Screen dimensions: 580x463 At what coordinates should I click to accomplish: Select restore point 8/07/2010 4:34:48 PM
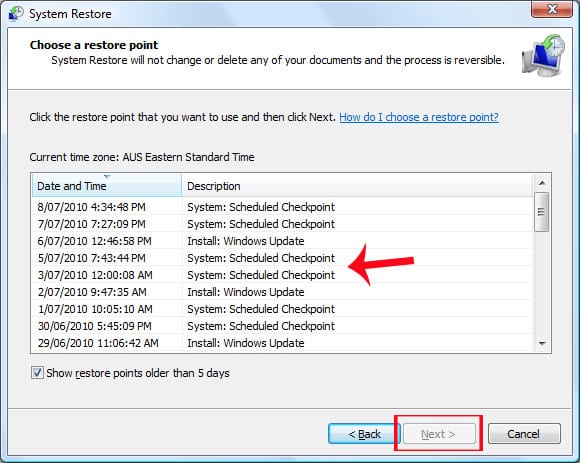(282, 207)
